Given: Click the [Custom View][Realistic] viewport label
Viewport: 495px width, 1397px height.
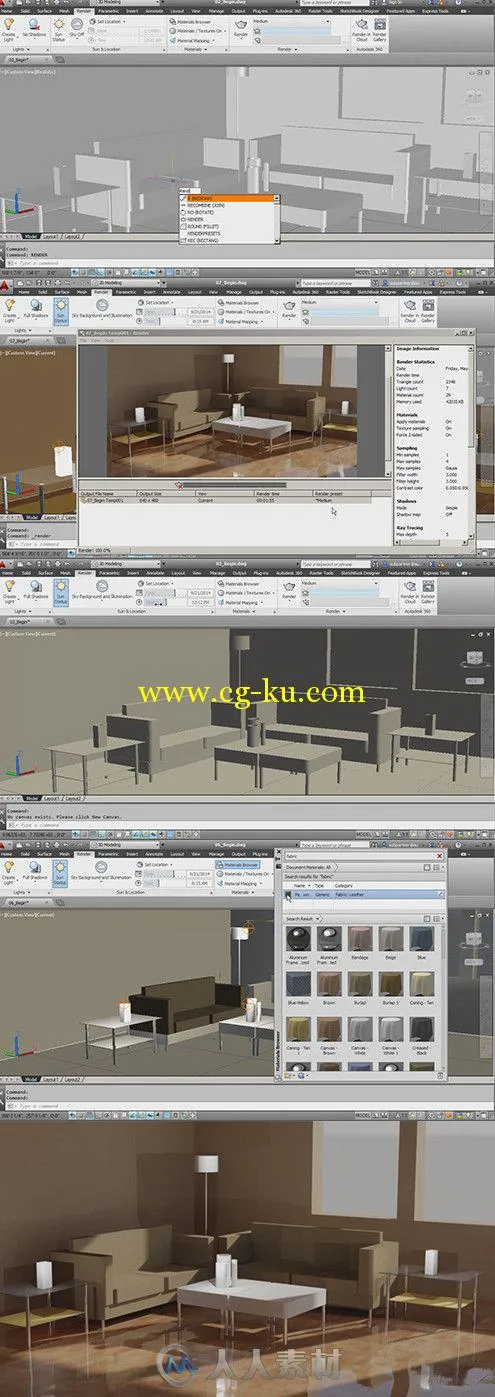Looking at the screenshot, I should [x=32, y=72].
